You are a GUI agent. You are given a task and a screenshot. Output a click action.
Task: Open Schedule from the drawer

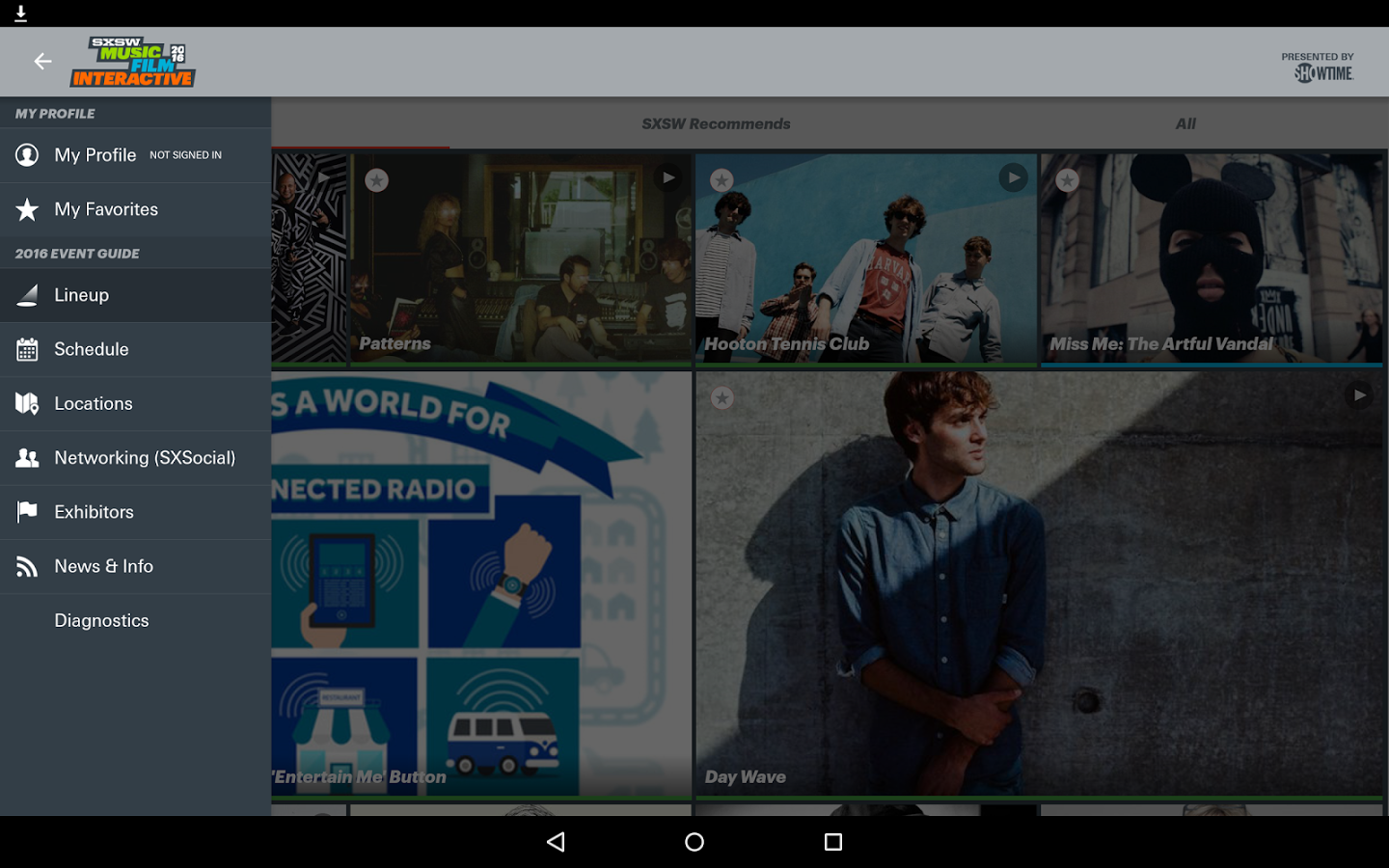135,349
